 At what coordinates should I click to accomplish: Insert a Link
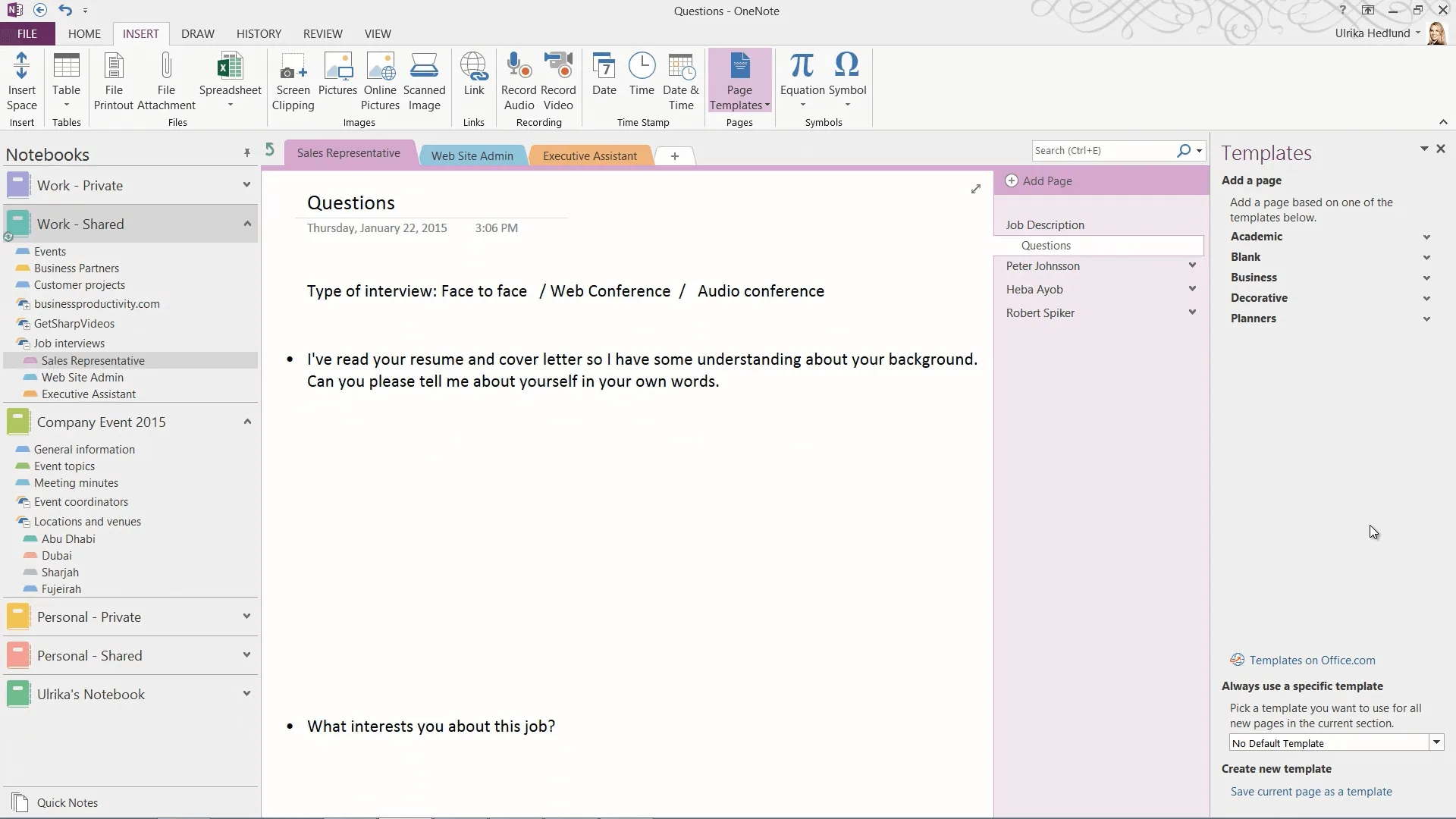pos(474,74)
